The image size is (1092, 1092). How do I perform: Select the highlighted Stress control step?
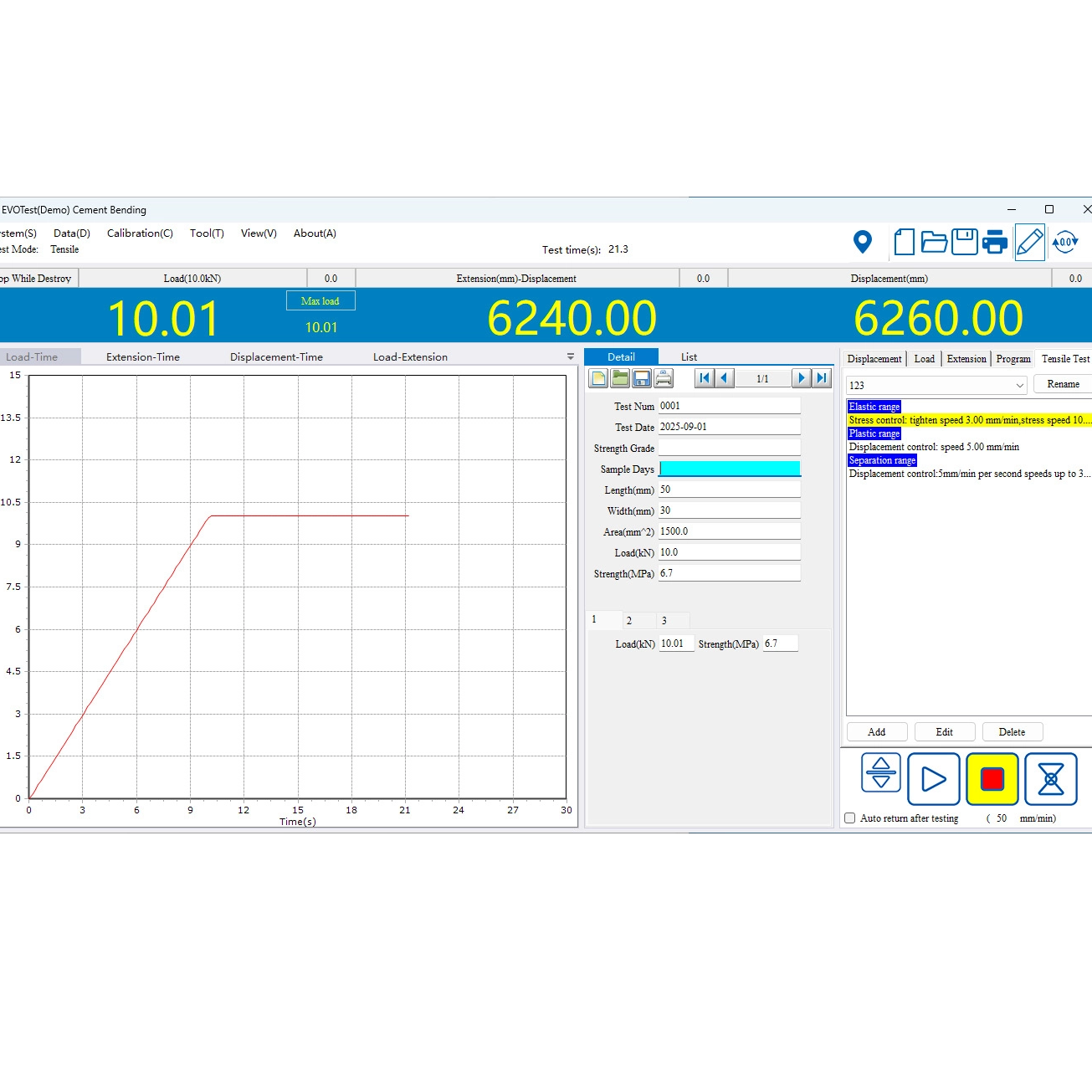click(969, 420)
